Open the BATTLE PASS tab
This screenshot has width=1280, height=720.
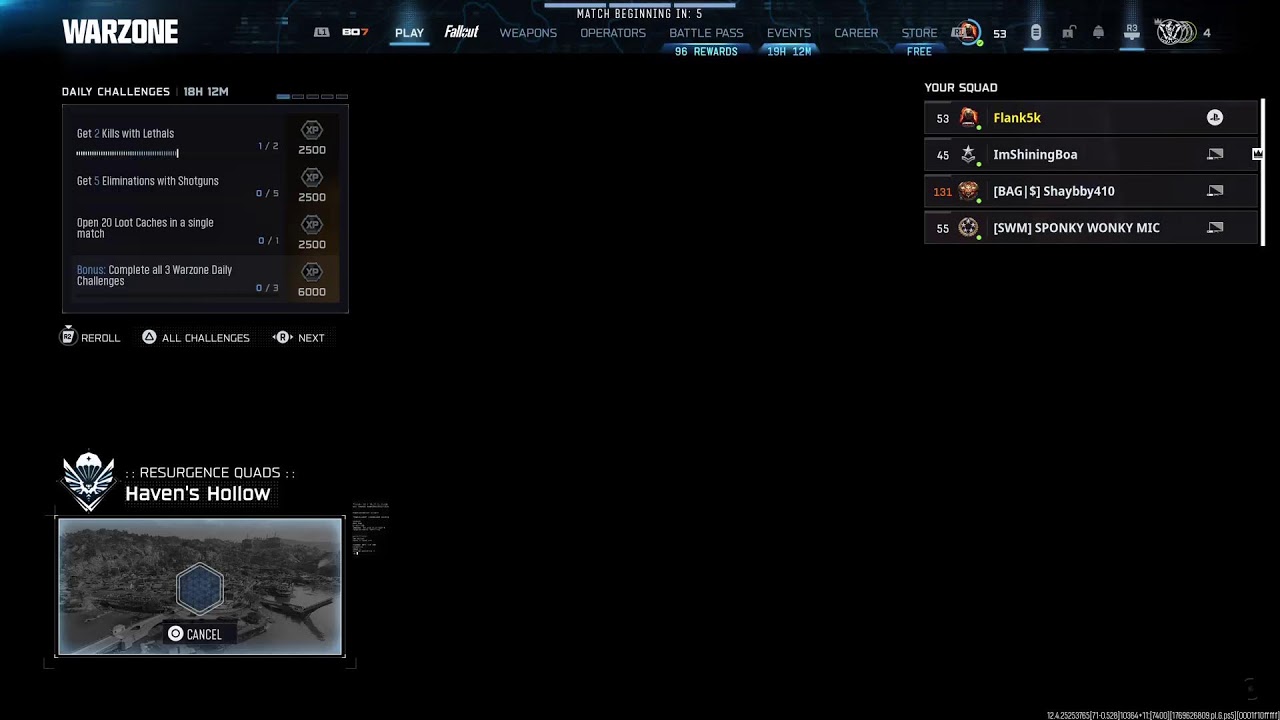pyautogui.click(x=706, y=33)
